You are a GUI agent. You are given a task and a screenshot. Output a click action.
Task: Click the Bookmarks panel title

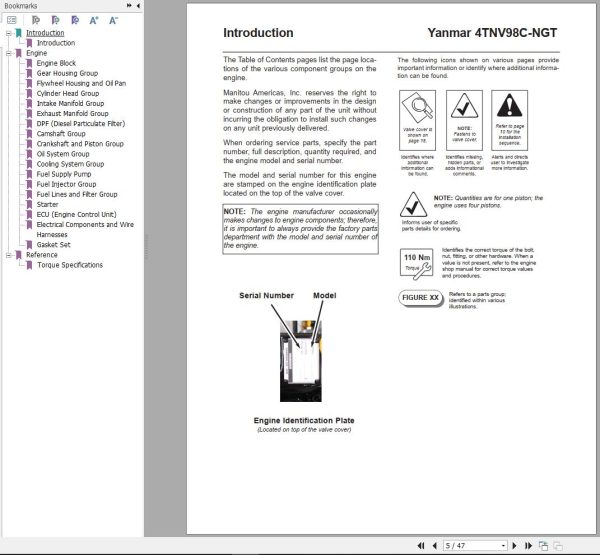21,6
